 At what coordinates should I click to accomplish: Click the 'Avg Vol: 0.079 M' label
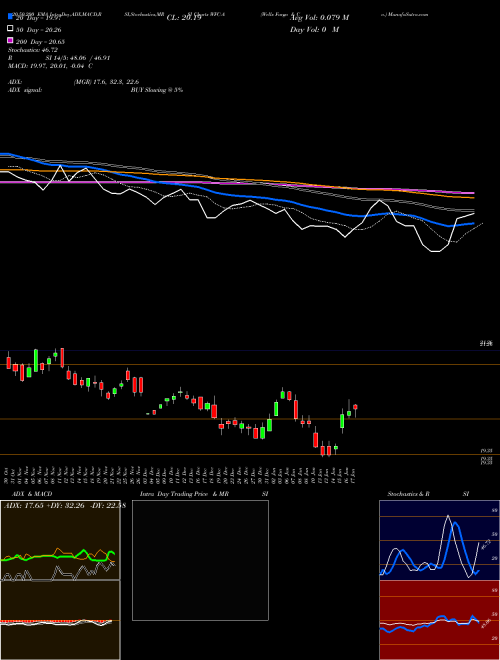(x=319, y=18)
